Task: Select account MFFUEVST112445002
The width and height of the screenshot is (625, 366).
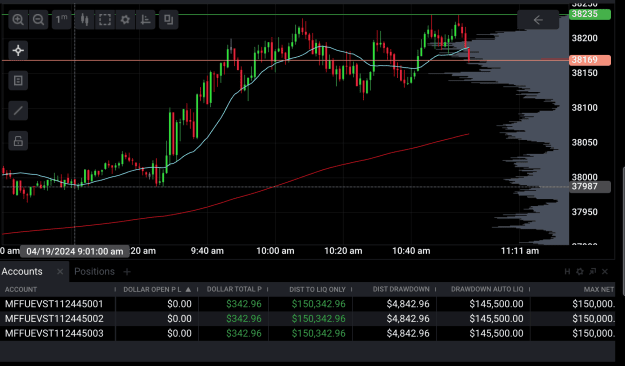Action: 54,319
